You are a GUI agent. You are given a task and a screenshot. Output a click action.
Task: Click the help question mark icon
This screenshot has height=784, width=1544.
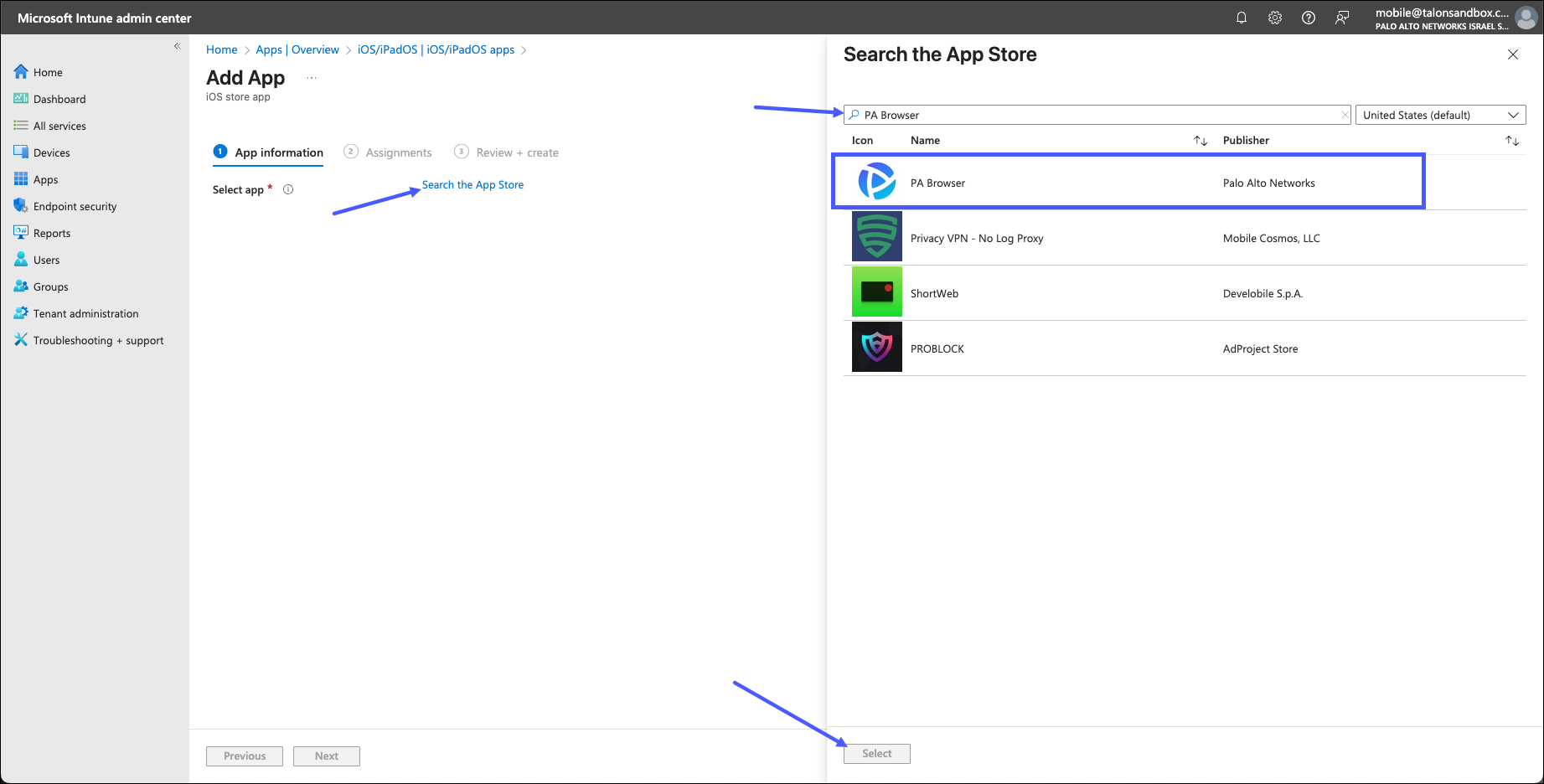(1309, 18)
